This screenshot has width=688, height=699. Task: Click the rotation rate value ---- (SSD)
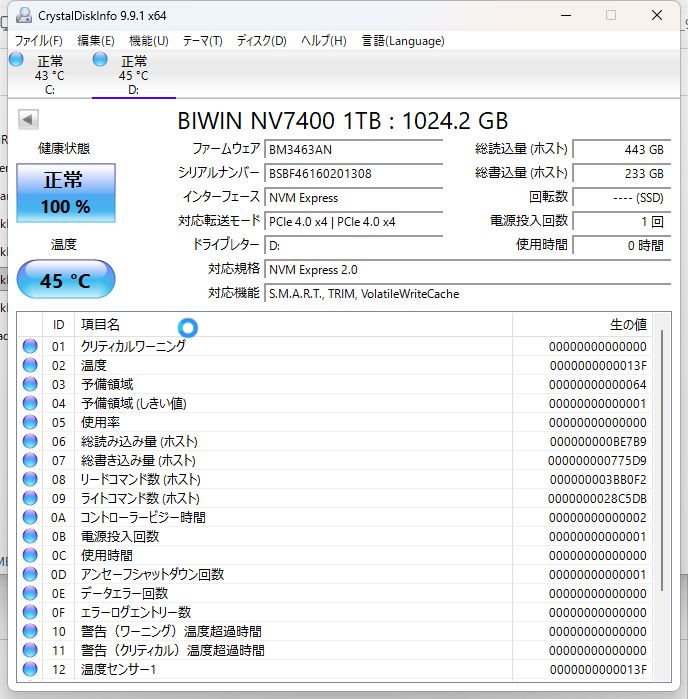point(622,197)
